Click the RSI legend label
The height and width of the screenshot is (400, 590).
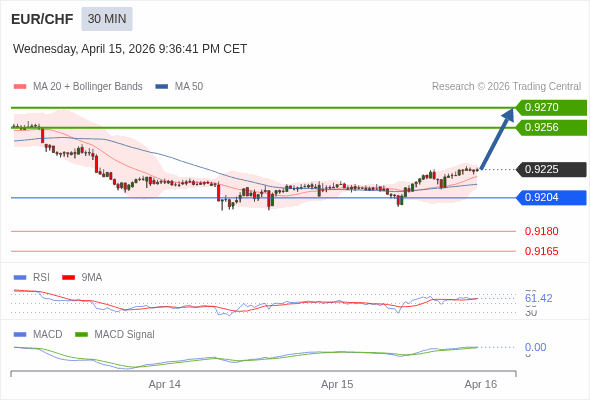point(41,278)
